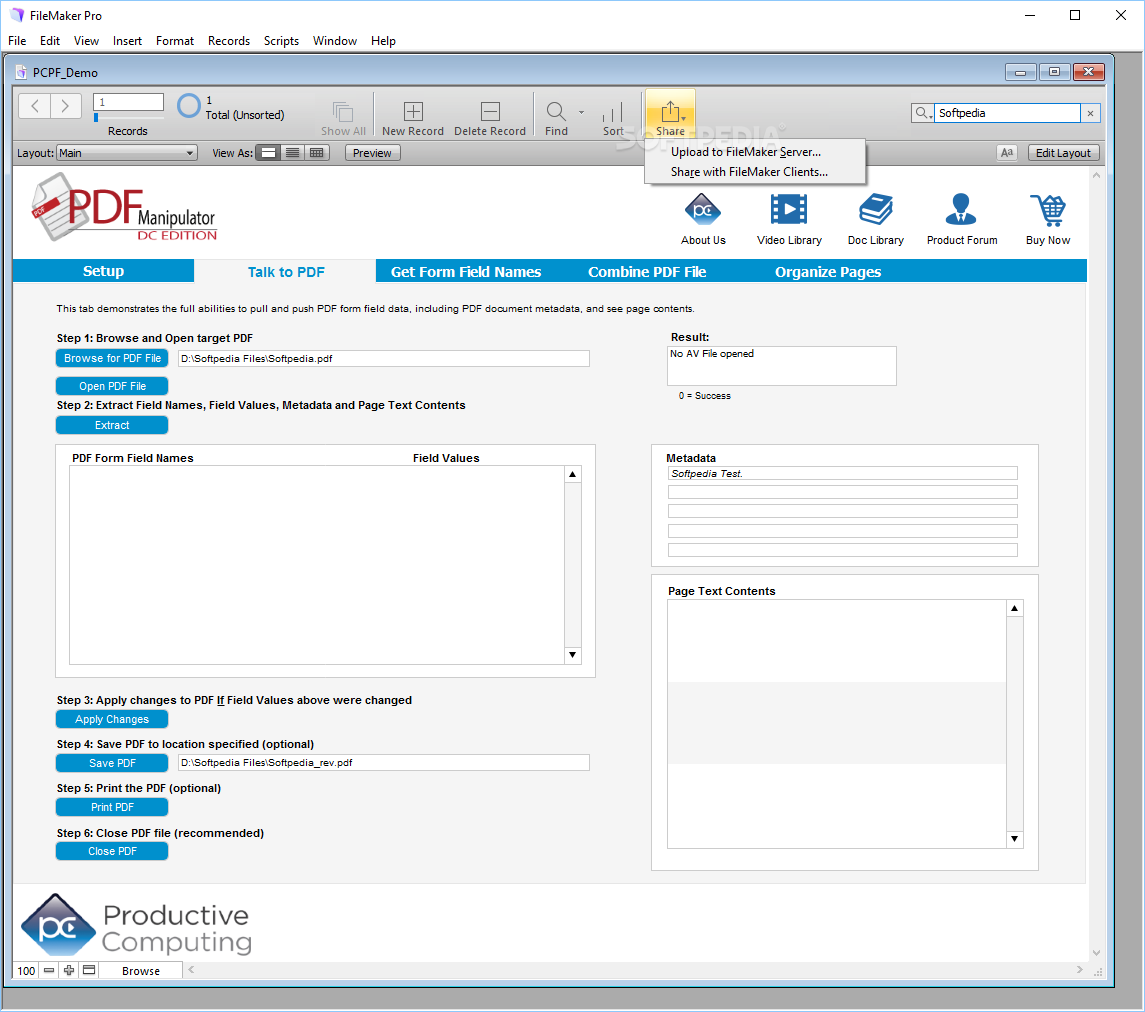Viewport: 1145px width, 1012px height.
Task: Click the Close PDF button
Action: 112,851
